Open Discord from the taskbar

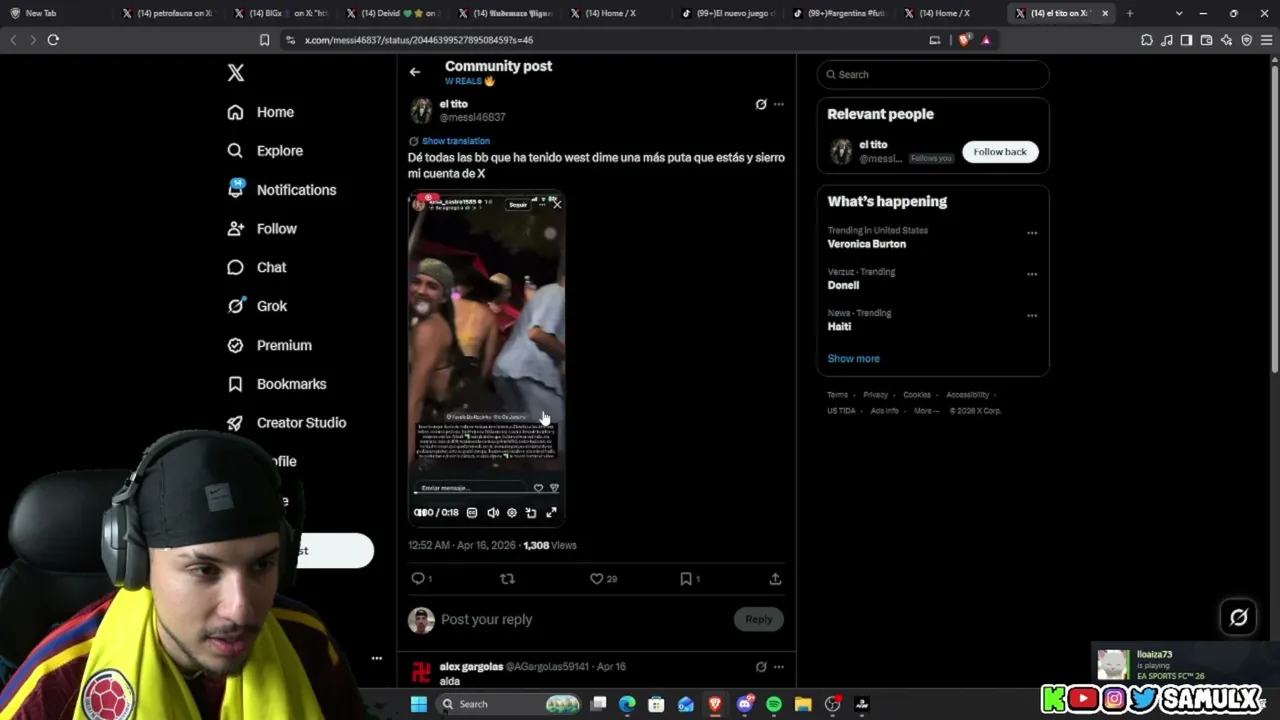pos(745,704)
